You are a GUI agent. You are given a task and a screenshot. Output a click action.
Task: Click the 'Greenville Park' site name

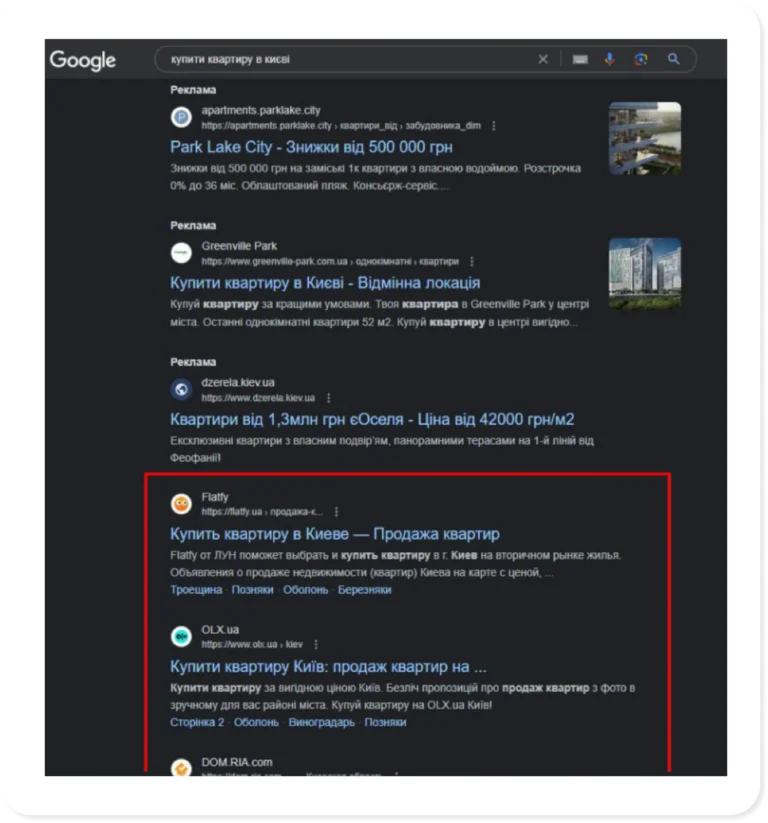click(x=239, y=246)
